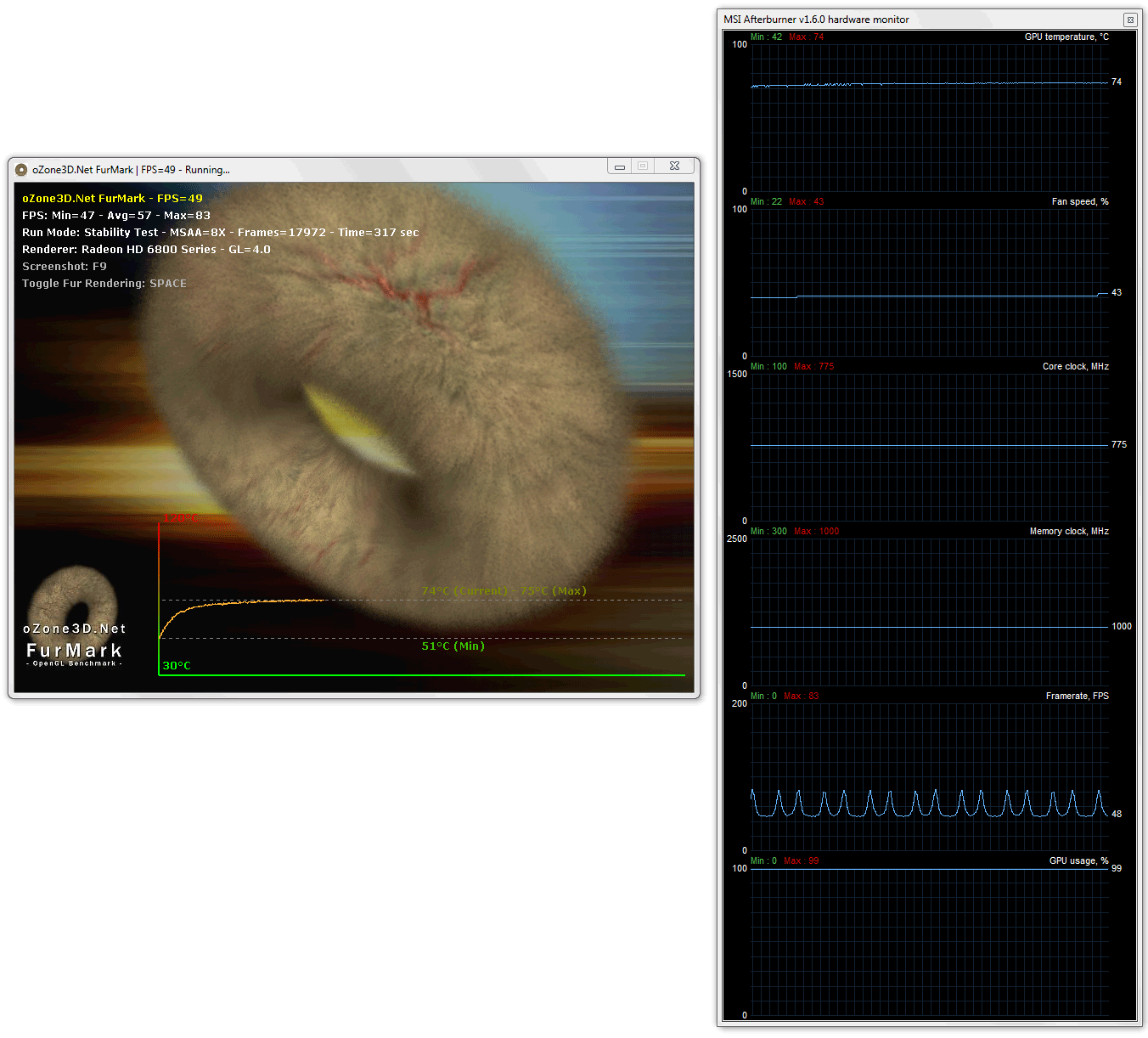Click the "Screenshot: F9" hint text
The image size is (1148, 1038).
[65, 267]
